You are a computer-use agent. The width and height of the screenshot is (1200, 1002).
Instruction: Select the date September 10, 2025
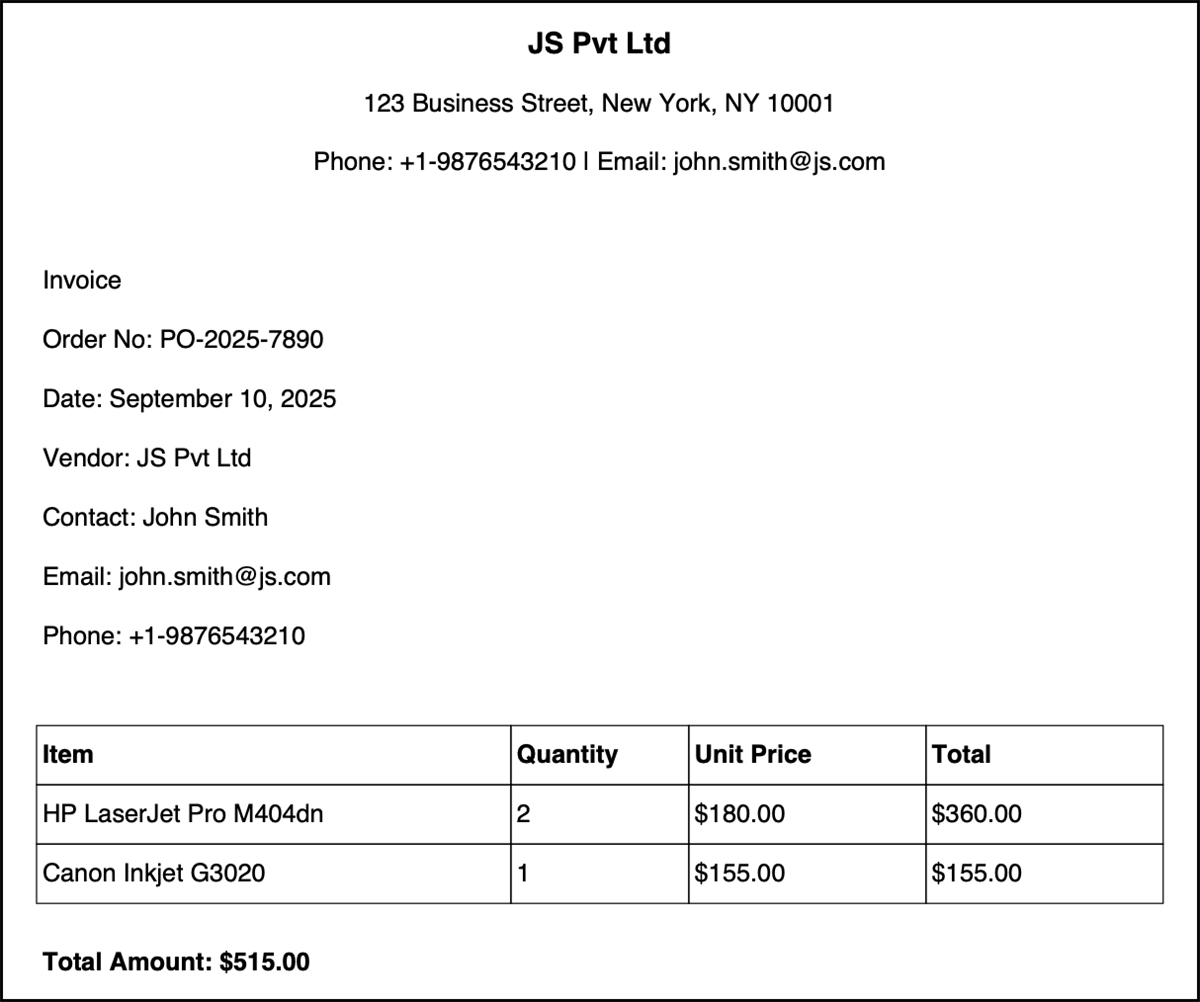222,399
